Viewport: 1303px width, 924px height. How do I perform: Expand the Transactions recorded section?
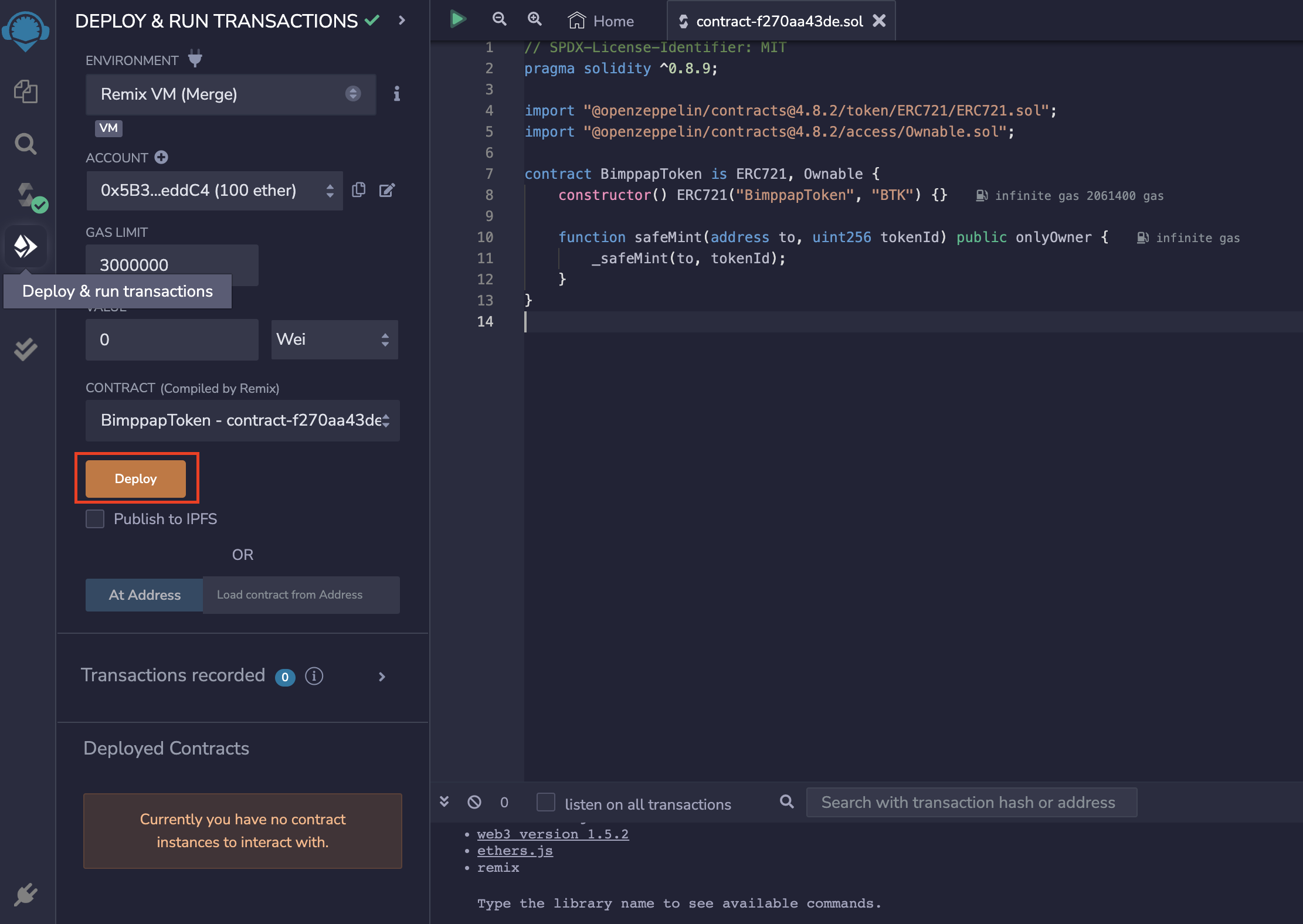pos(382,677)
